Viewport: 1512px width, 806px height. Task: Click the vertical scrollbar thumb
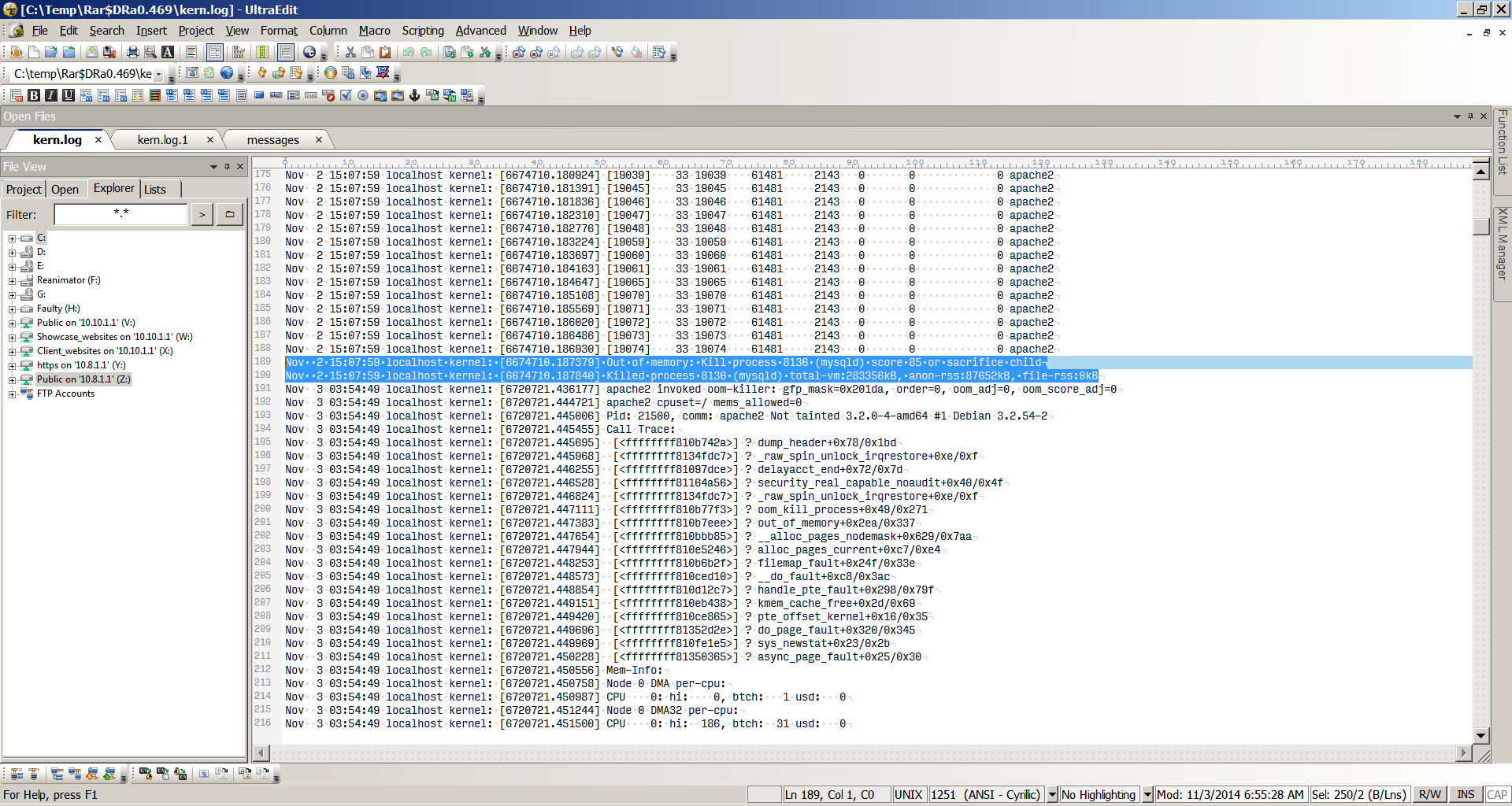pos(1480,226)
